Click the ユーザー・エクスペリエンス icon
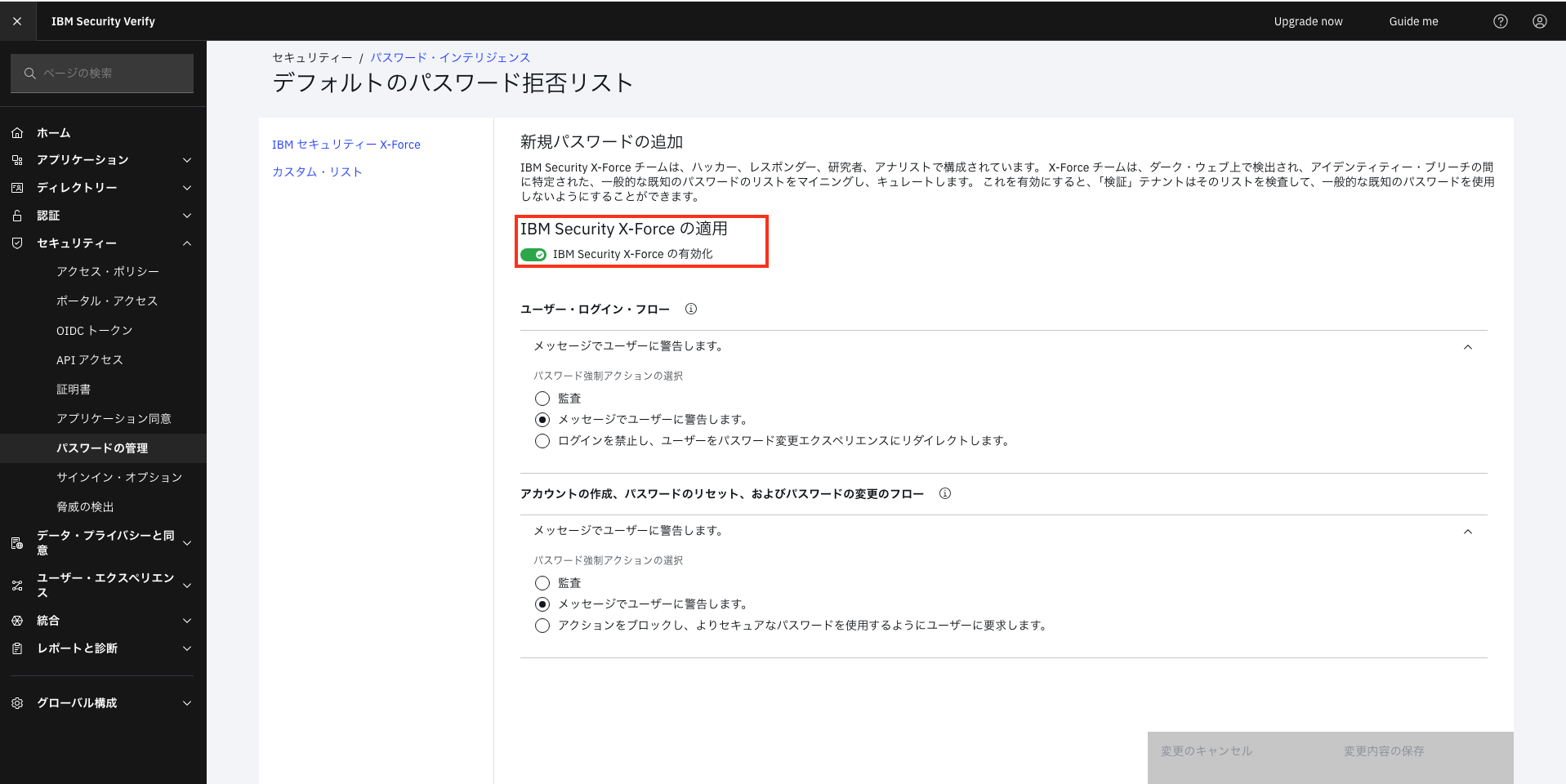Viewport: 1566px width, 784px height. pyautogui.click(x=17, y=586)
